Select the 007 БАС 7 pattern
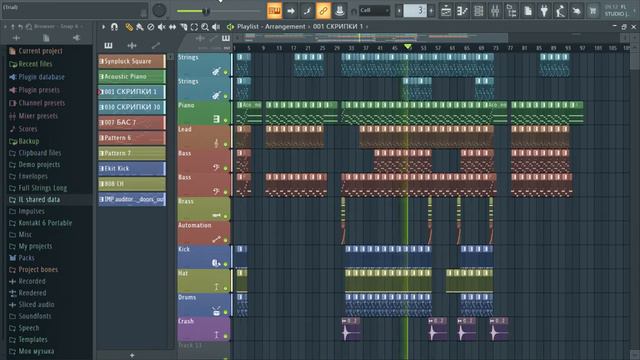Viewport: 640px width, 360px height. tap(132, 122)
